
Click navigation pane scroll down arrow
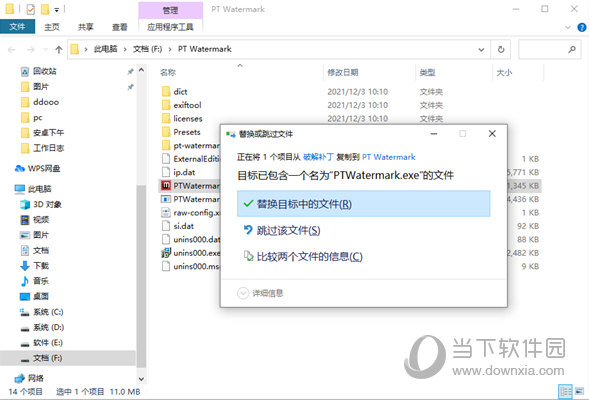tap(141, 379)
